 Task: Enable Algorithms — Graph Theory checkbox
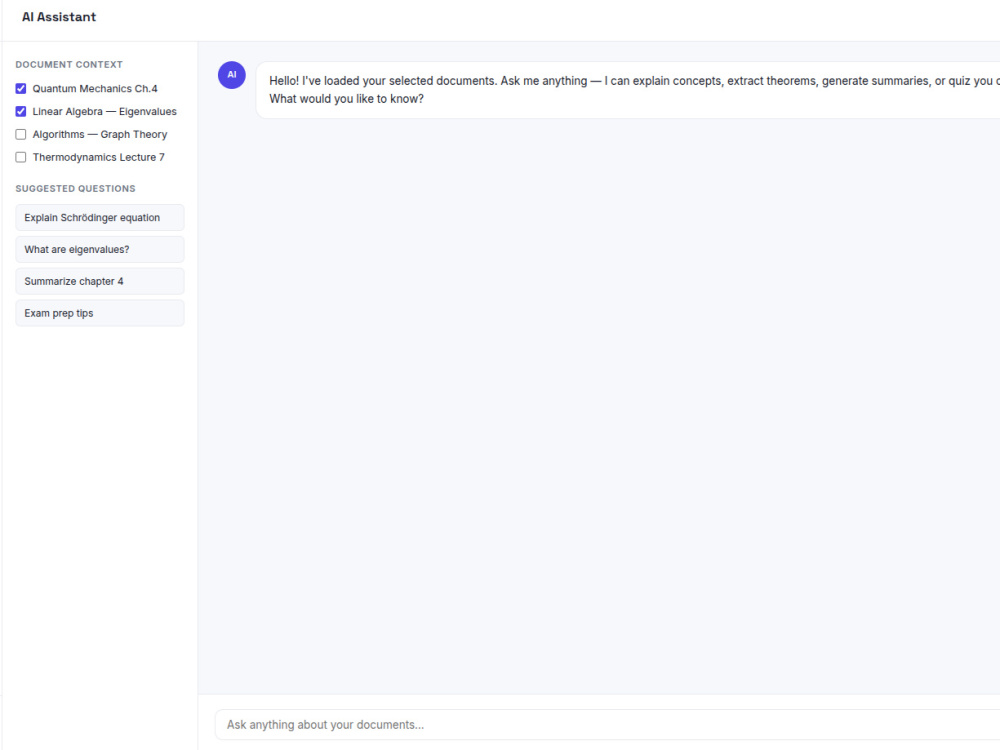pos(21,135)
